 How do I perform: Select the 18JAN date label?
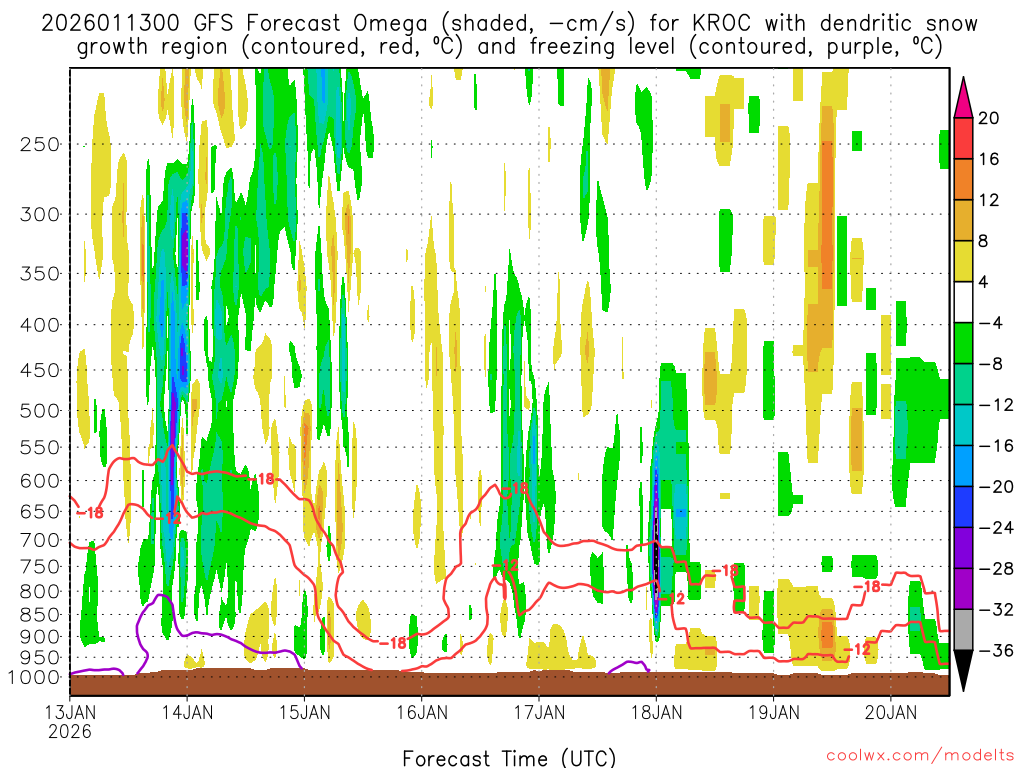pyautogui.click(x=656, y=712)
